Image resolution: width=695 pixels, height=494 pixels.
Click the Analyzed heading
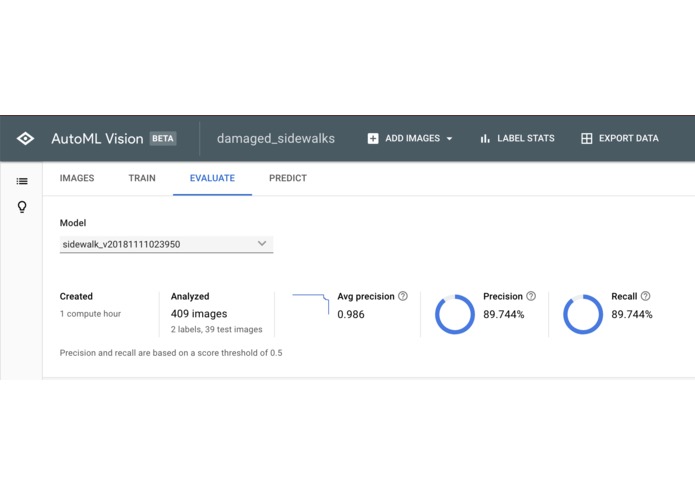coord(190,296)
